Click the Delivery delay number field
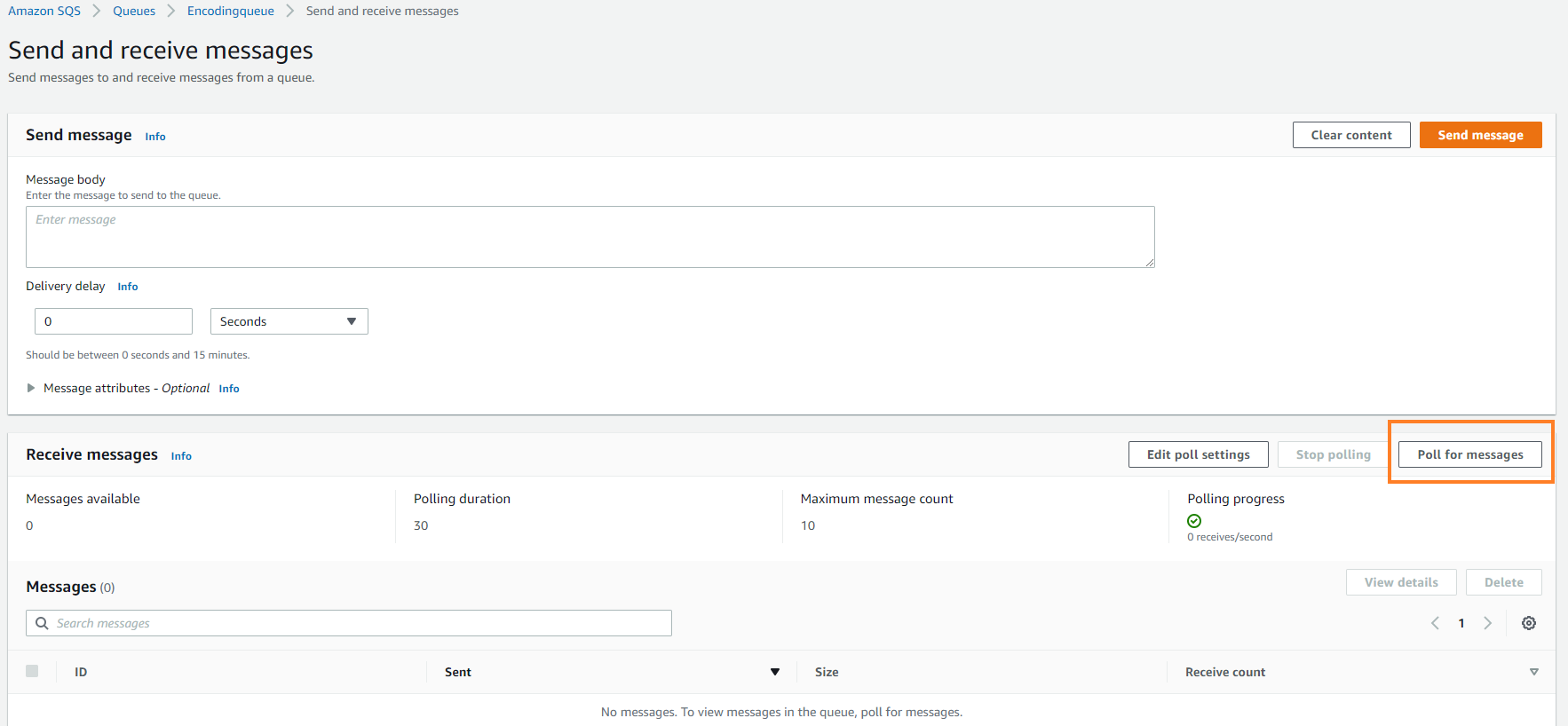This screenshot has height=726, width=1568. pyautogui.click(x=114, y=321)
